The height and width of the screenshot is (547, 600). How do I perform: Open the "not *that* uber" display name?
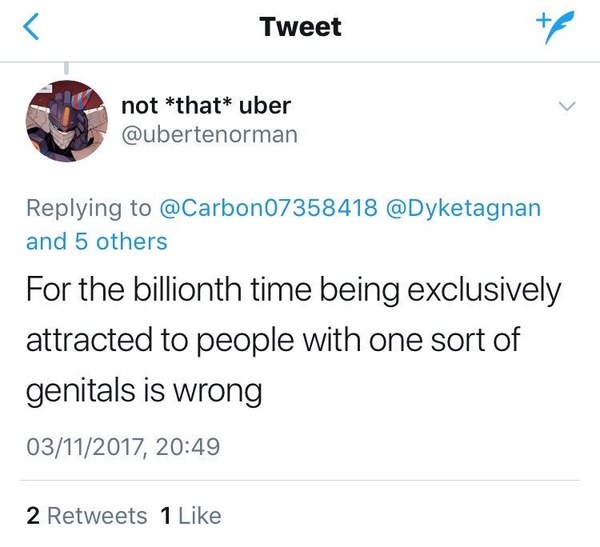click(206, 106)
